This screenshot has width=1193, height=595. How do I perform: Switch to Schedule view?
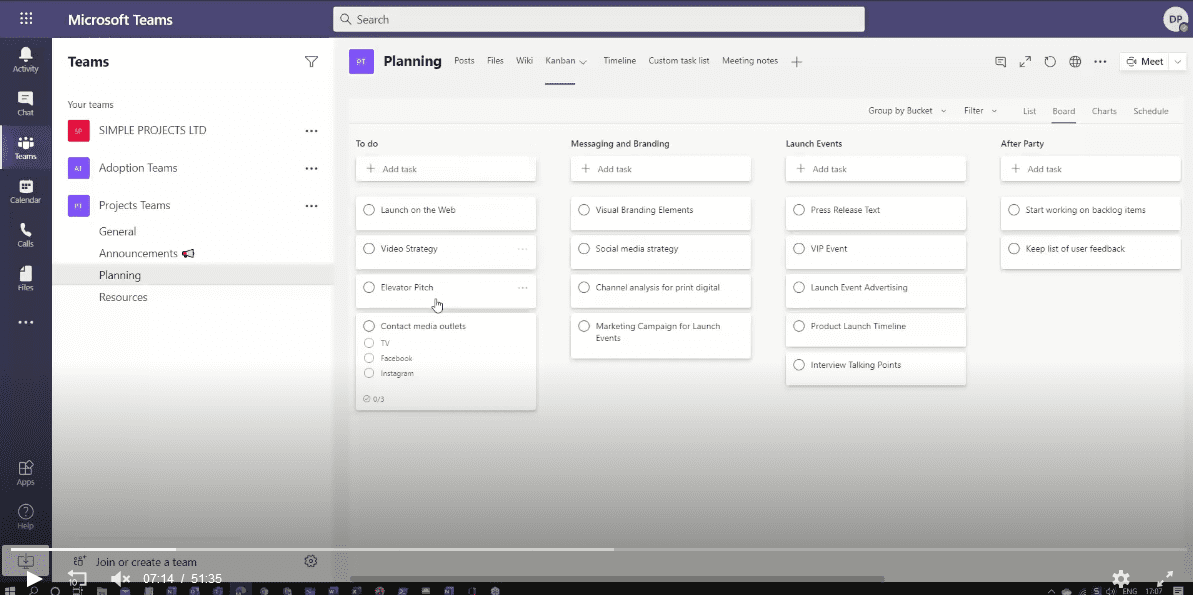(x=1150, y=111)
